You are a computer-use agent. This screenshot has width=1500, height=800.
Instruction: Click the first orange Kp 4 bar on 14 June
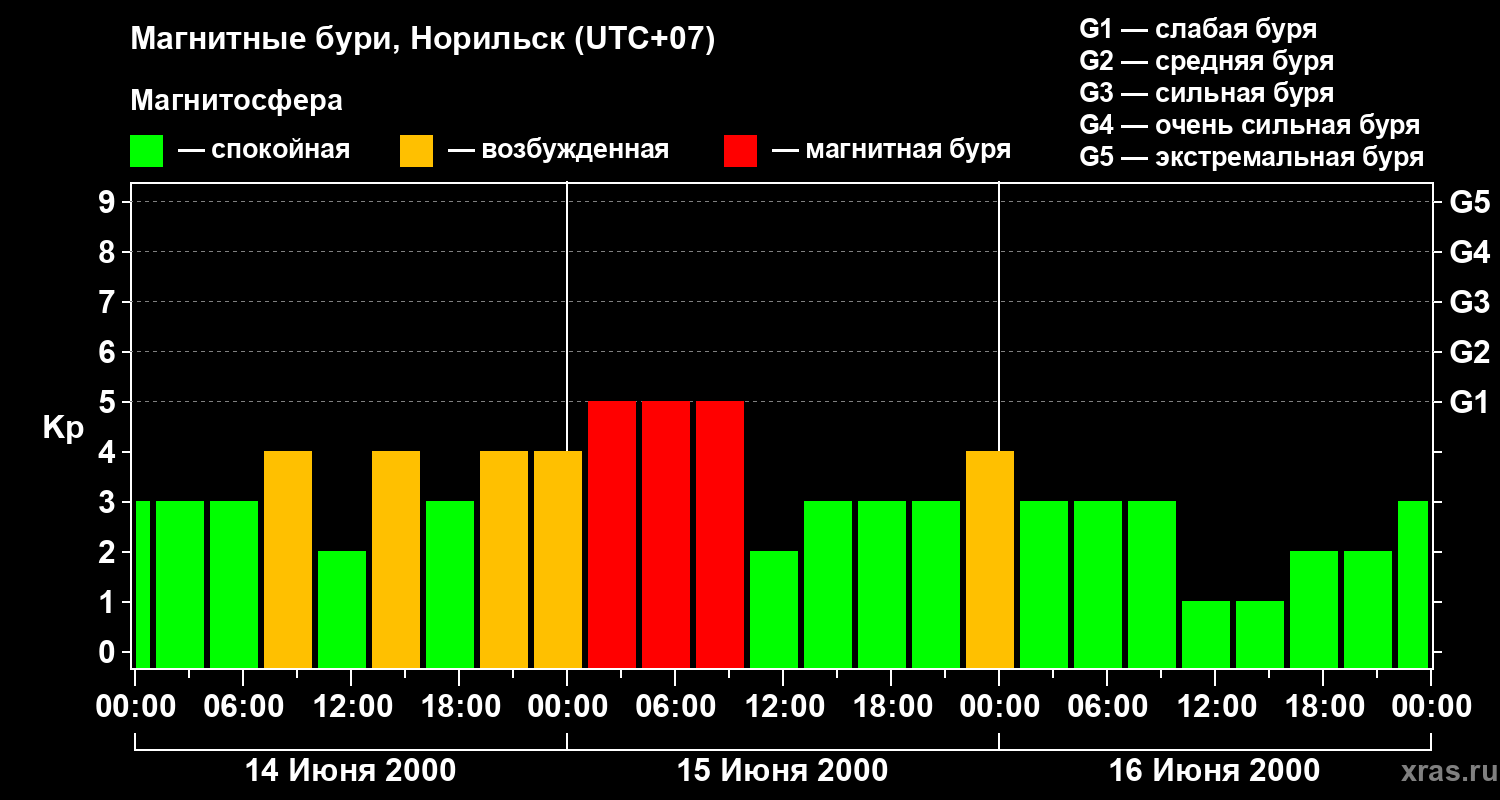tap(288, 559)
